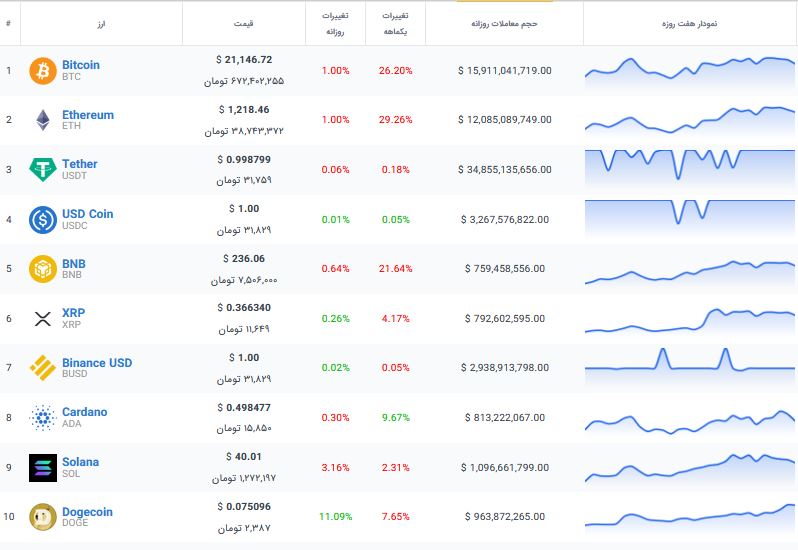Click the Ethereum diamond logo

pos(43,120)
